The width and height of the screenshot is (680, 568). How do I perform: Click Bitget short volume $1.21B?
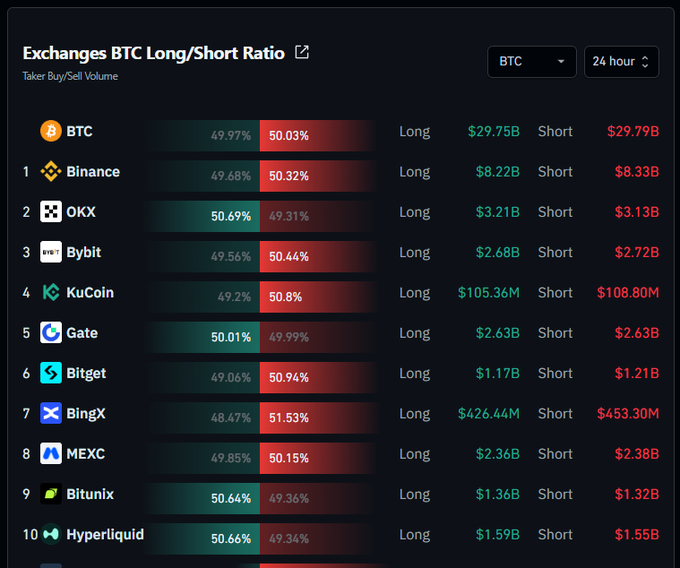(637, 373)
